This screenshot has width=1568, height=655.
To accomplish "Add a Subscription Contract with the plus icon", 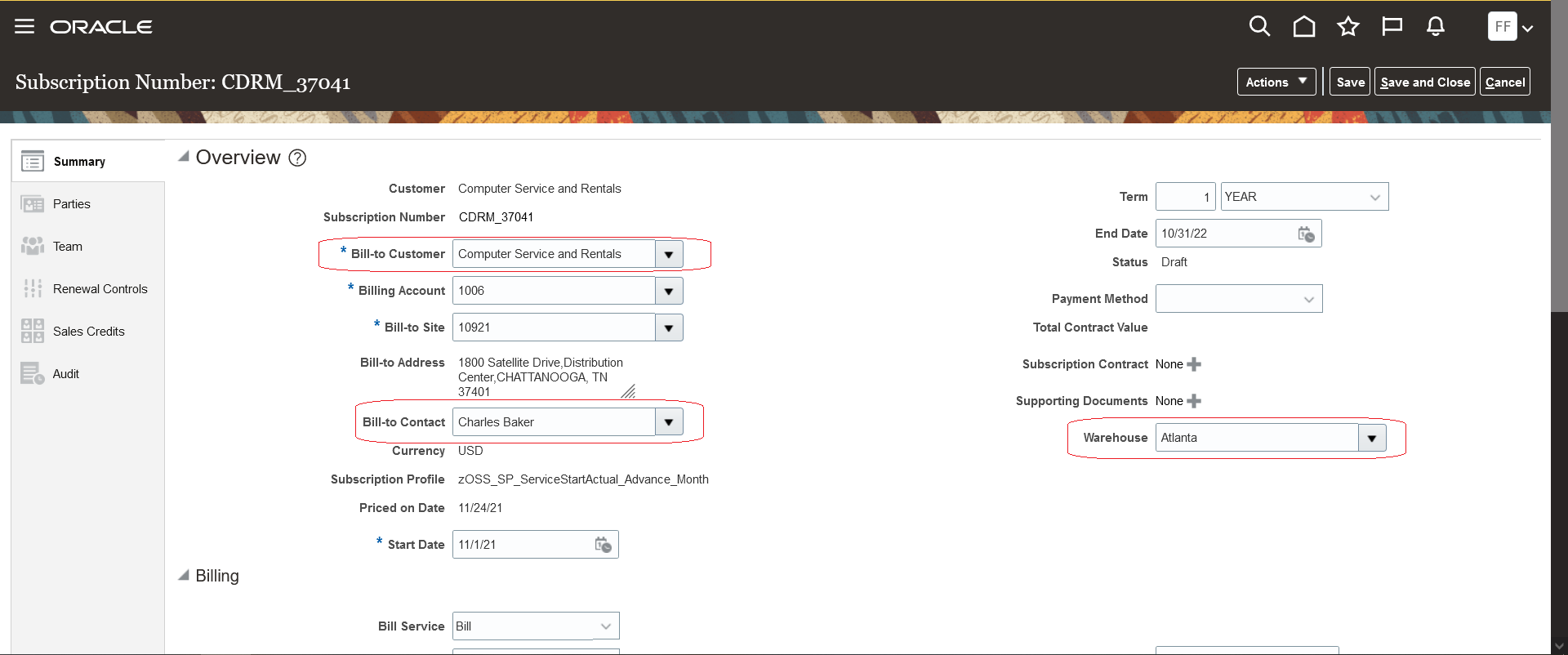I will [x=1194, y=364].
